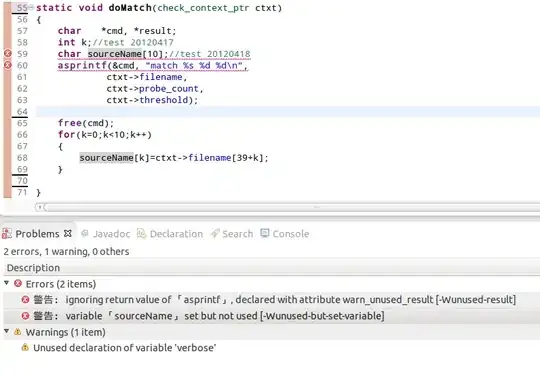Viewport: 540px width, 375px height.
Task: Switch to the Console tab
Action: [x=291, y=234]
